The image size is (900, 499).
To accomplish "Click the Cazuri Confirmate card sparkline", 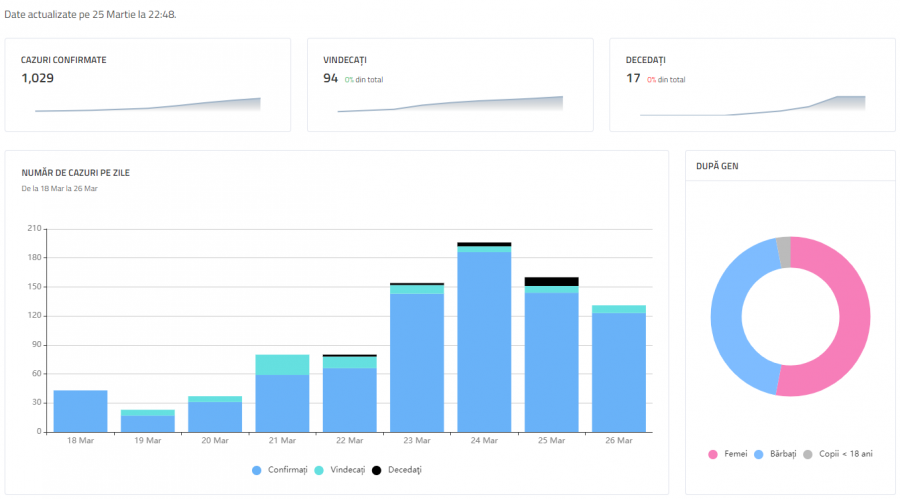I will (x=148, y=105).
